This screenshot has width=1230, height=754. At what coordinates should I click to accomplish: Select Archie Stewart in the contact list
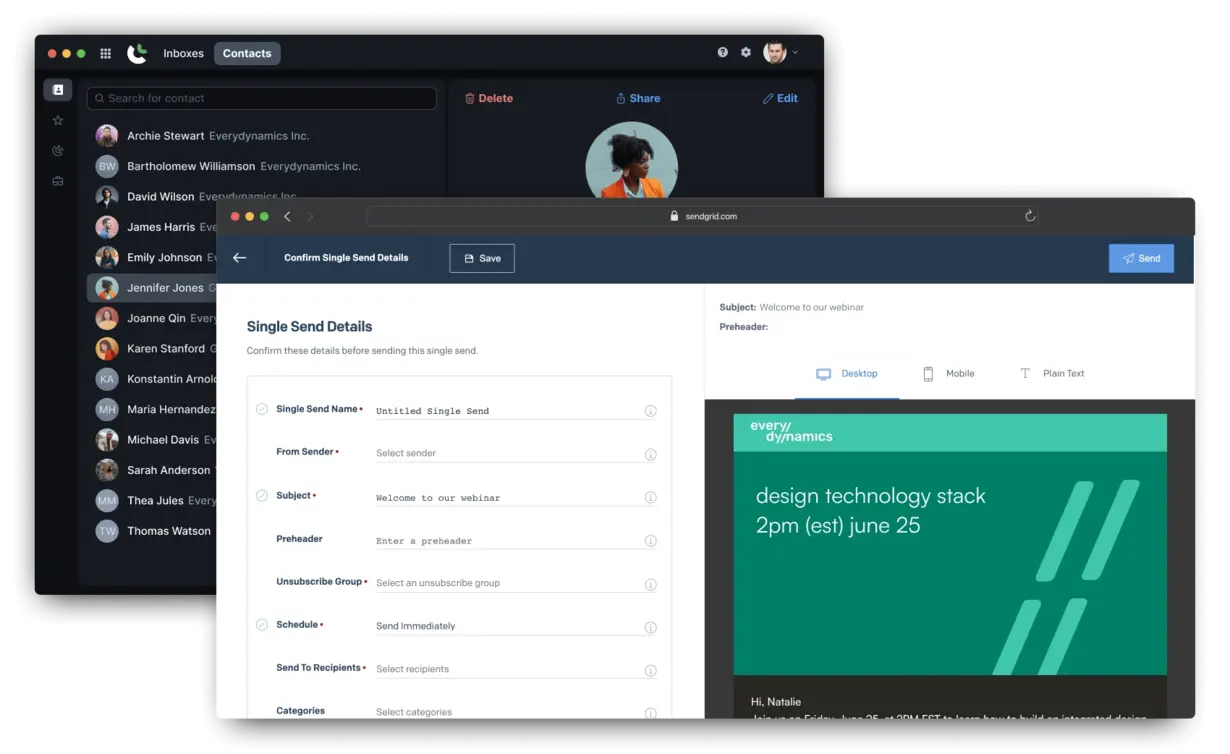(166, 136)
